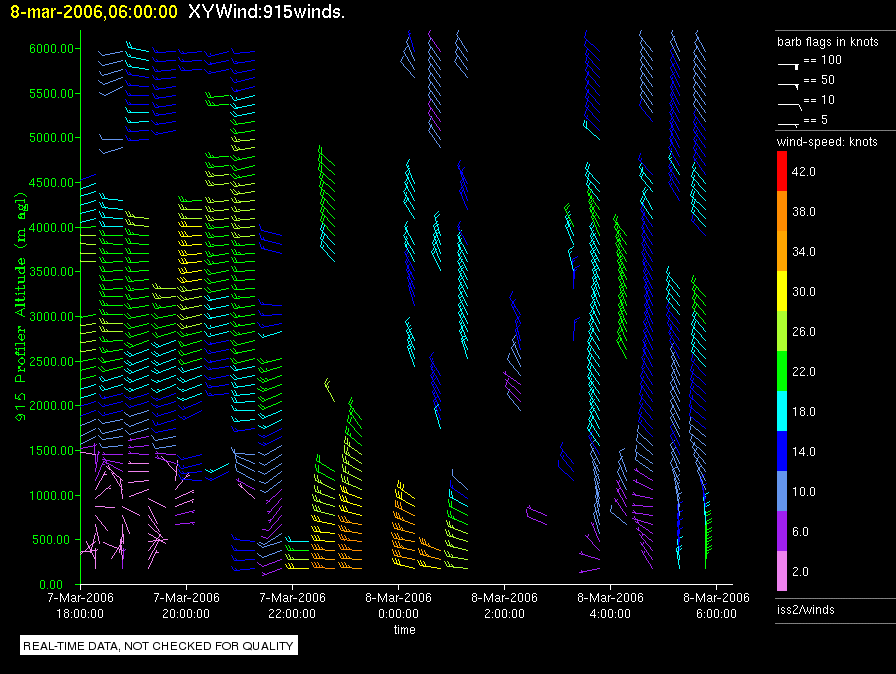
Task: Pick the cyan segment of the color bar
Action: (x=783, y=411)
